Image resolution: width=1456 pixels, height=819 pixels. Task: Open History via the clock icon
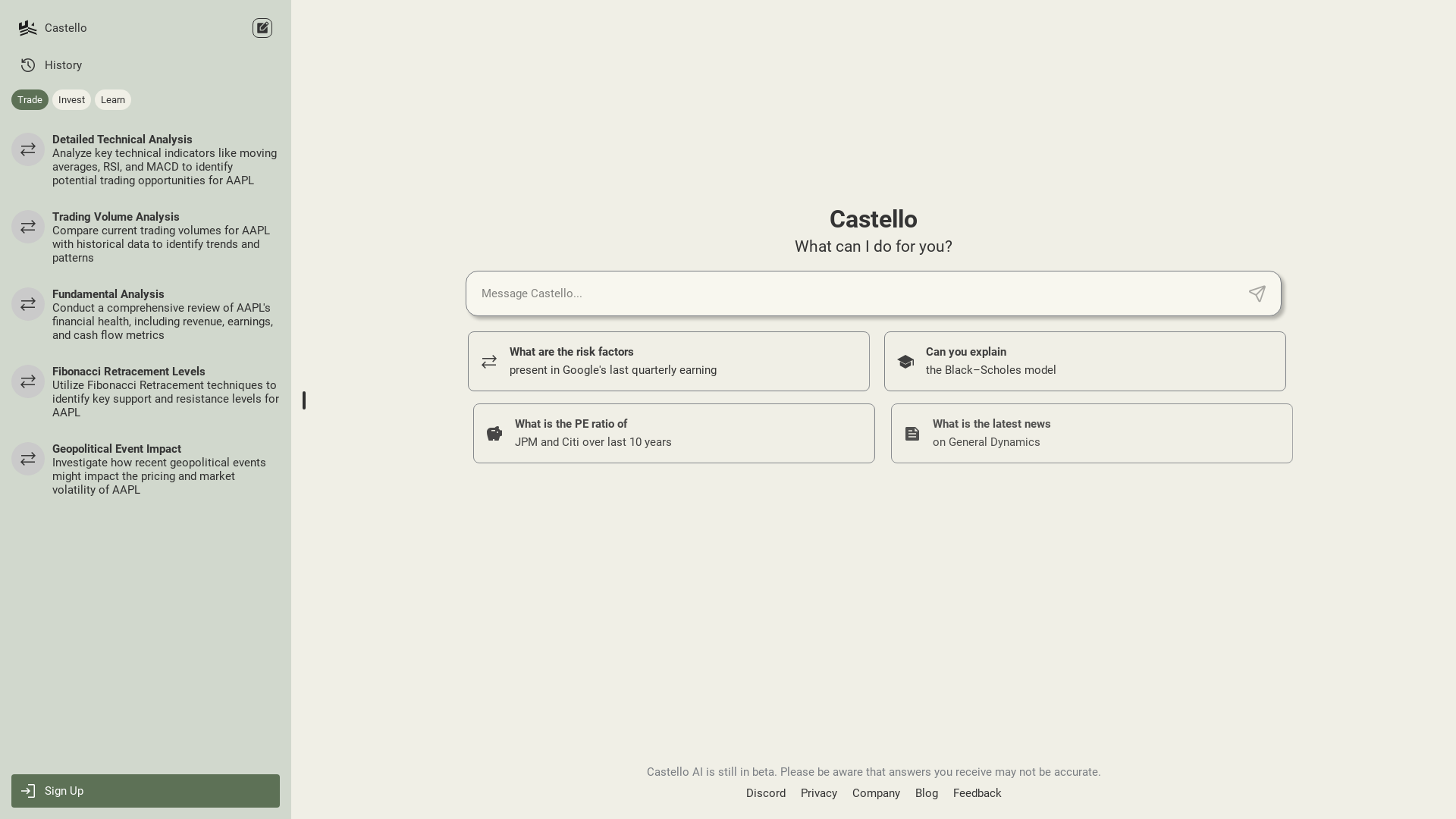(28, 65)
